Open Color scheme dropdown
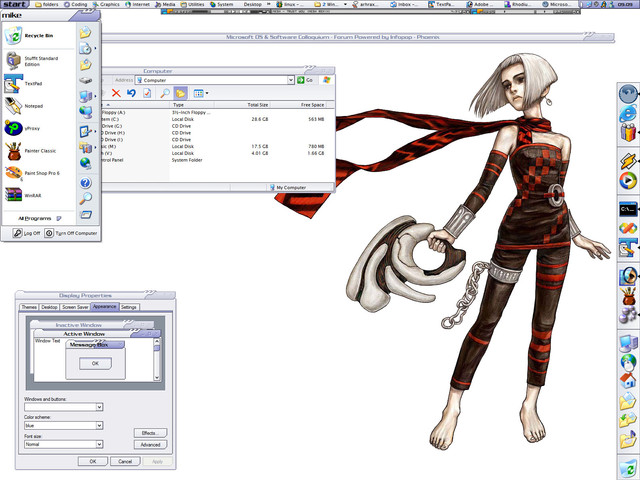This screenshot has height=480, width=640. pos(99,425)
